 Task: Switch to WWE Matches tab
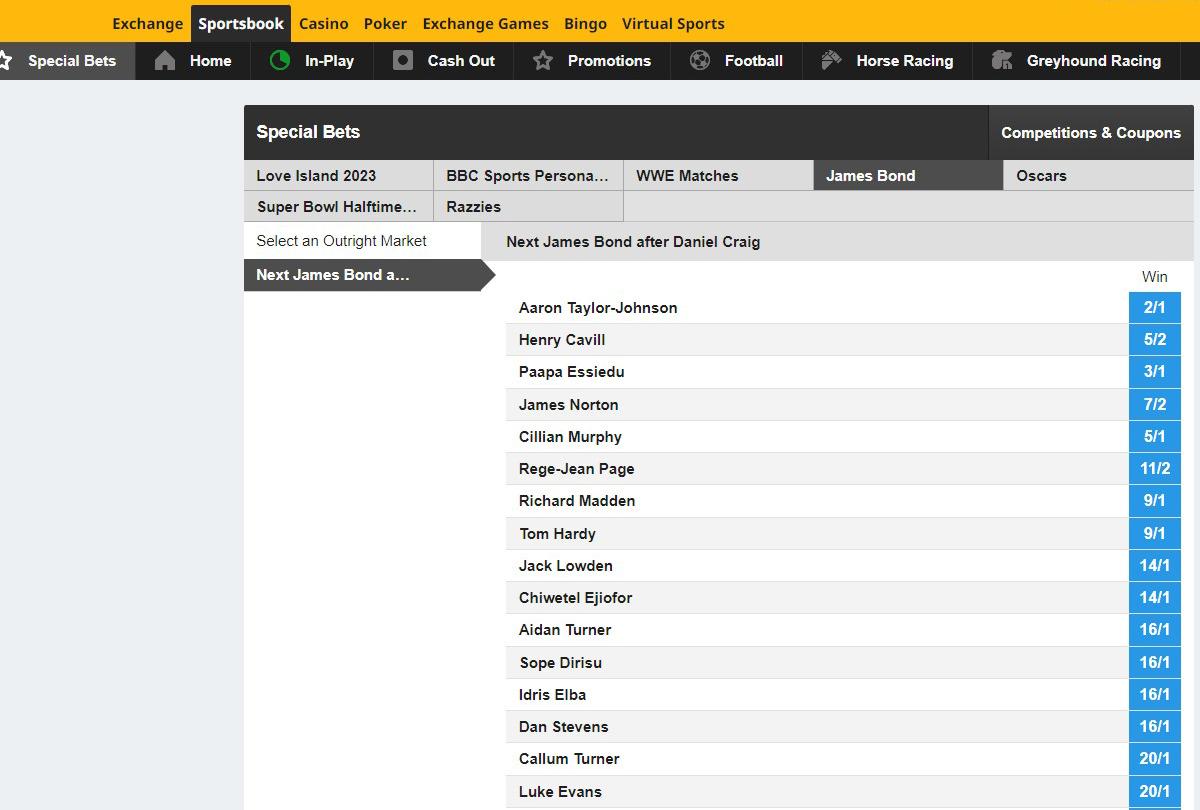coord(718,175)
